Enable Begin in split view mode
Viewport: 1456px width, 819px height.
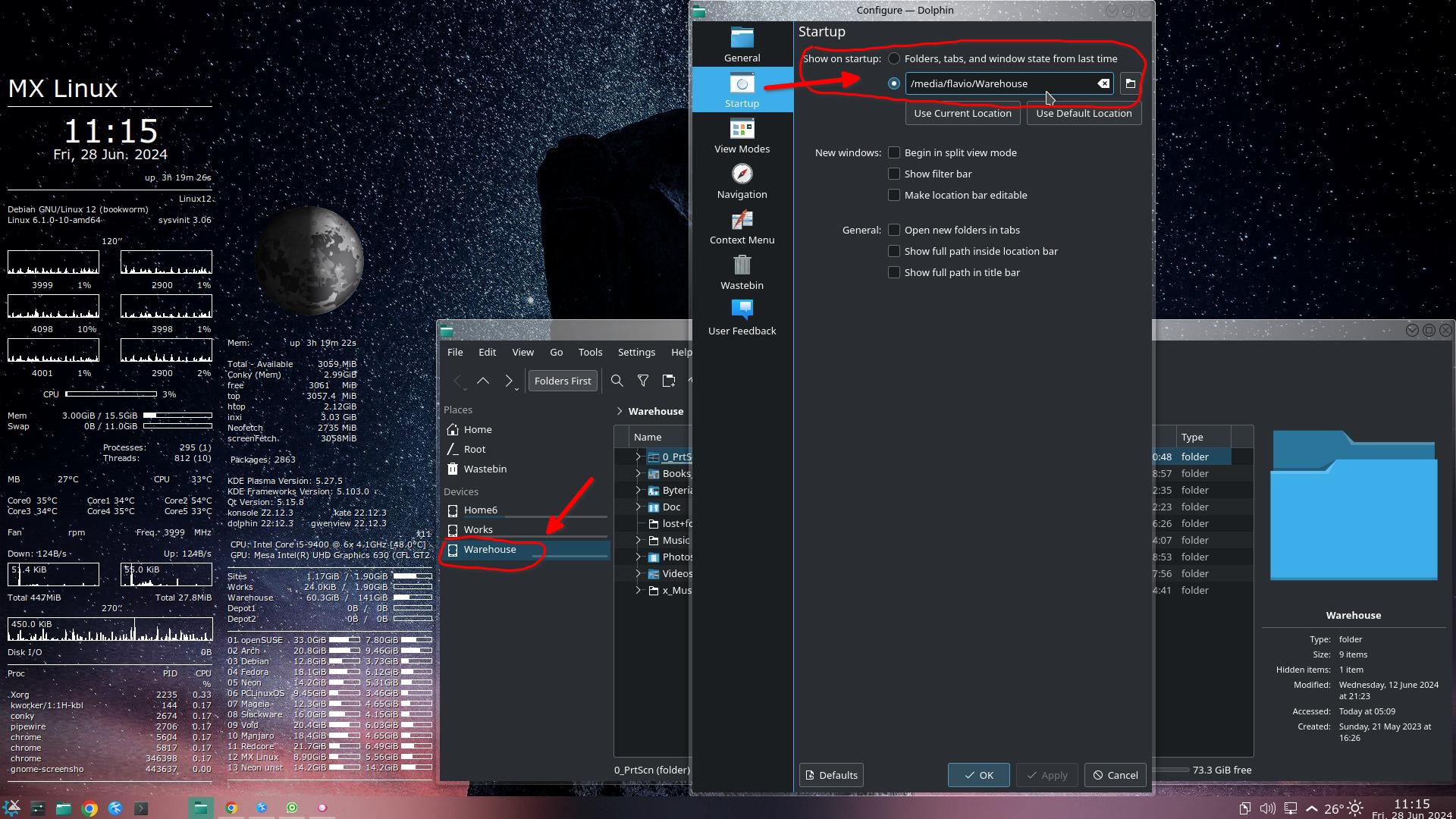pyautogui.click(x=894, y=152)
